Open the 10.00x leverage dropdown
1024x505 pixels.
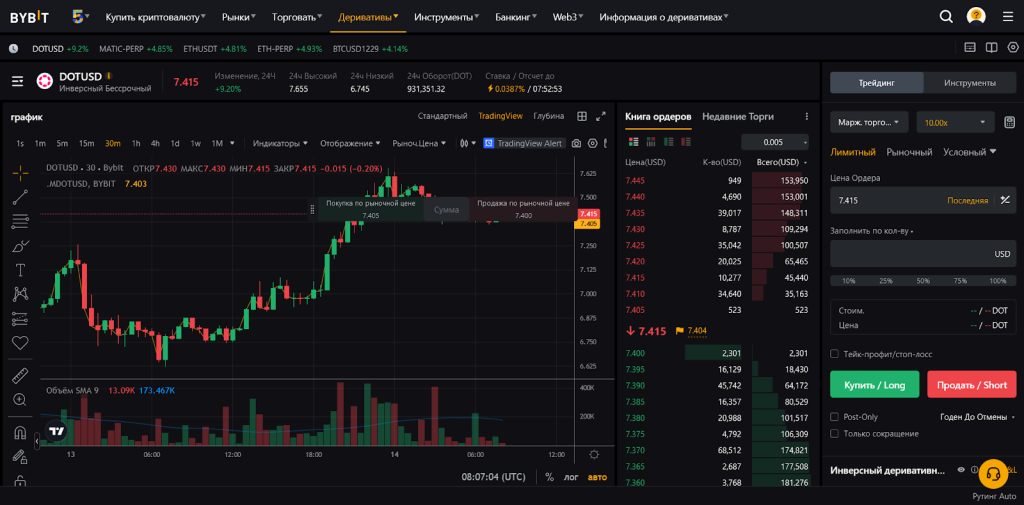[956, 122]
